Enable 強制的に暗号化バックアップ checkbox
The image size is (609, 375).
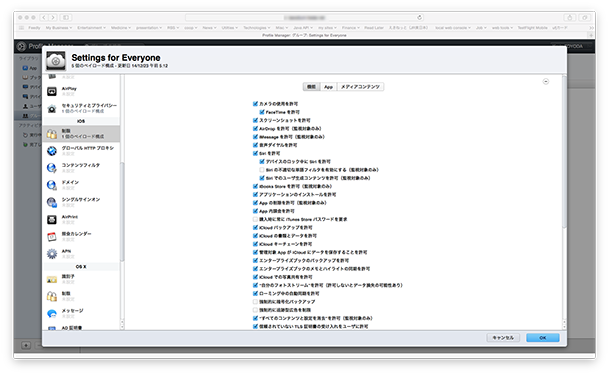(255, 302)
